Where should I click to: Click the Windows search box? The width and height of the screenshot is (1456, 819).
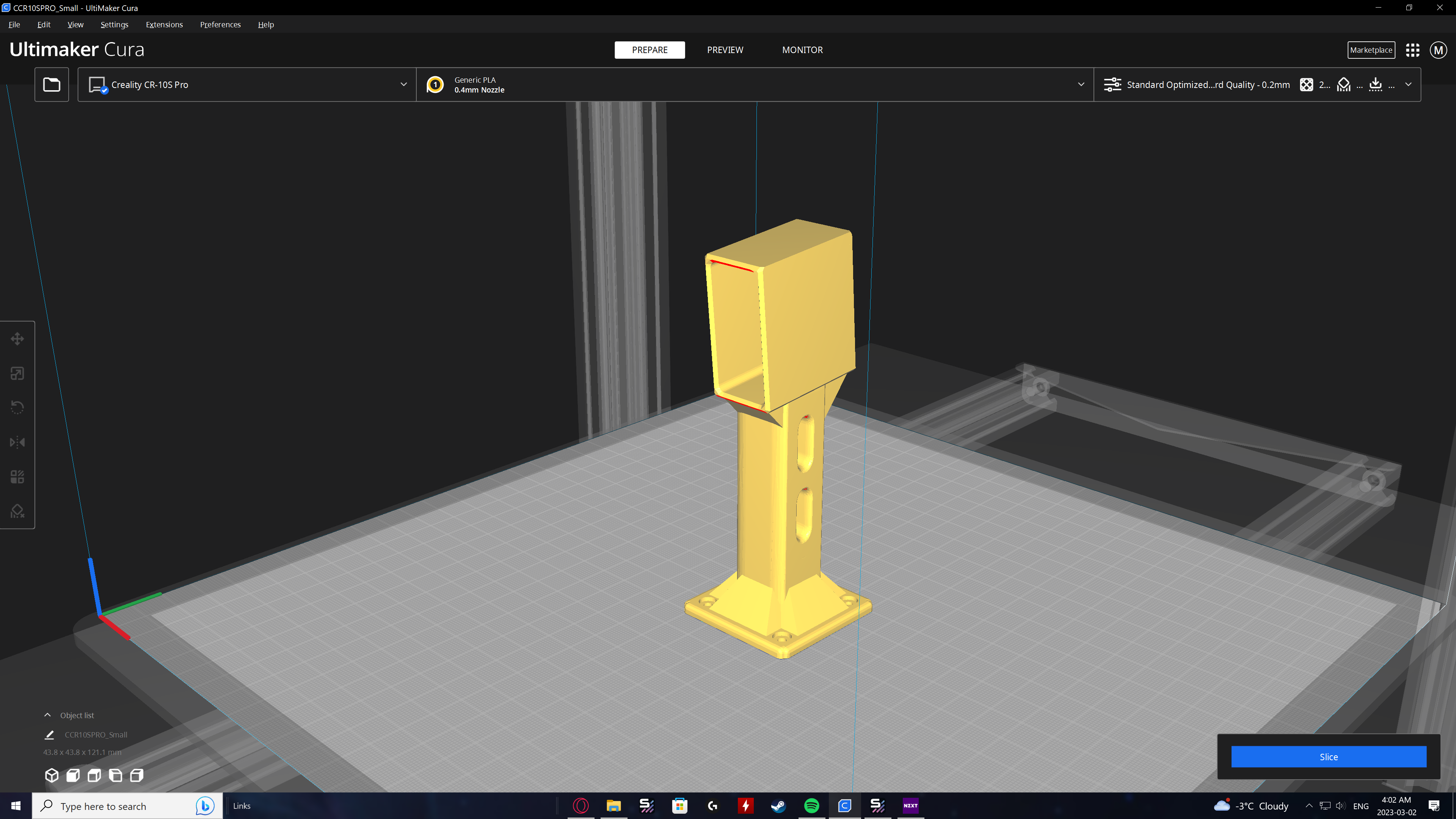(127, 806)
